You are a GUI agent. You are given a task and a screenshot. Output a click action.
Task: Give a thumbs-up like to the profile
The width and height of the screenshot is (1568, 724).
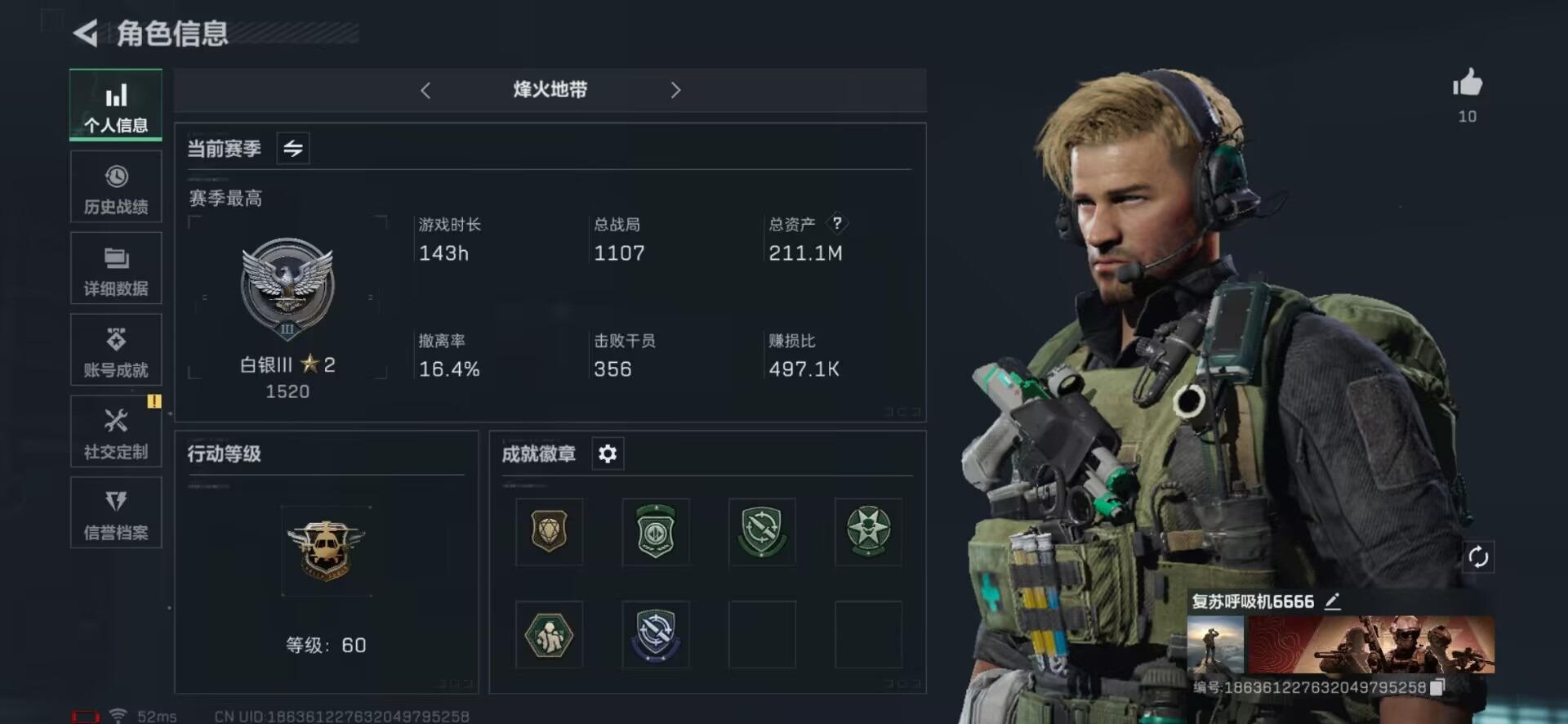click(x=1468, y=83)
